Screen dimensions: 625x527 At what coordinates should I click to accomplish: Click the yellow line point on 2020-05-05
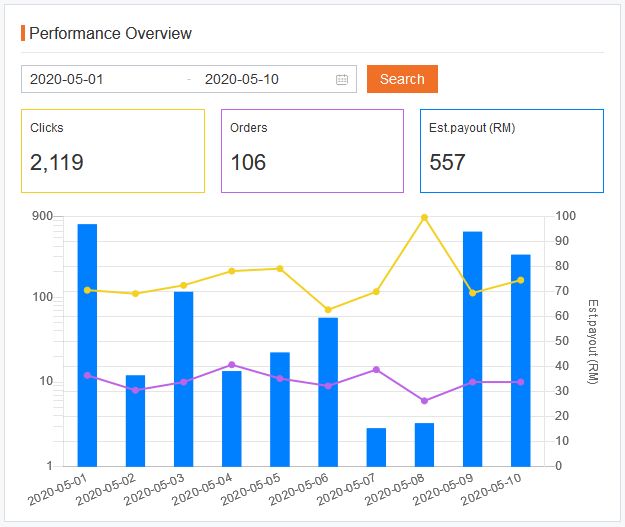pos(280,269)
